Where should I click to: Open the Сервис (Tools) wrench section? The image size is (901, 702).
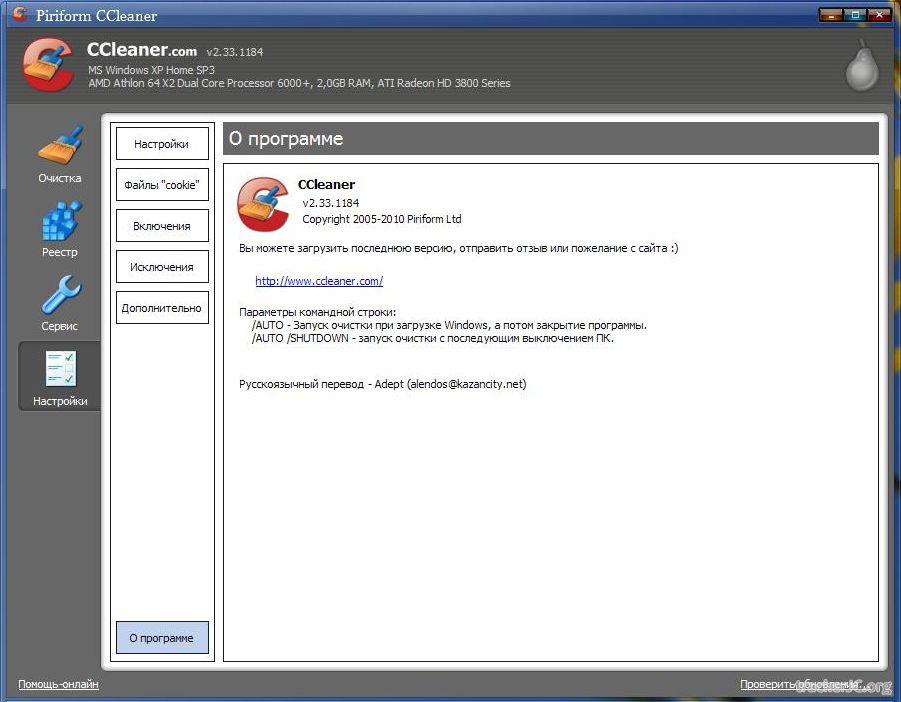click(x=59, y=303)
